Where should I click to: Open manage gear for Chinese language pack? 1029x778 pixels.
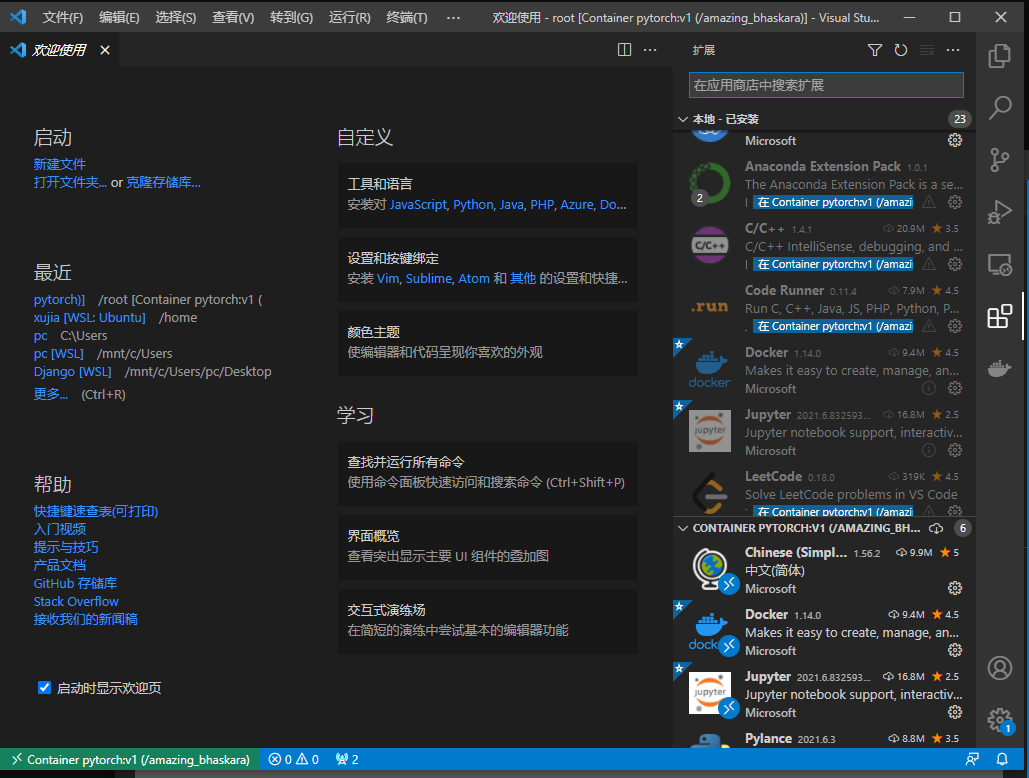tap(955, 588)
